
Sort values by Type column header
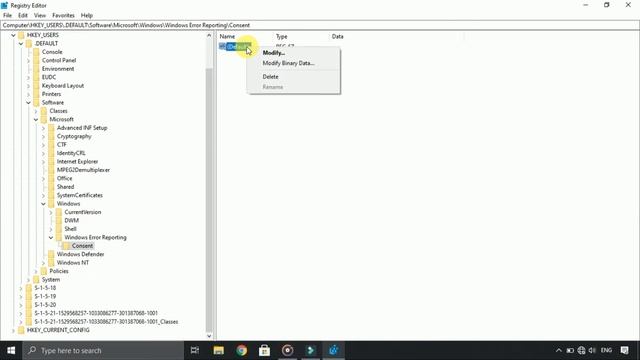pos(282,37)
